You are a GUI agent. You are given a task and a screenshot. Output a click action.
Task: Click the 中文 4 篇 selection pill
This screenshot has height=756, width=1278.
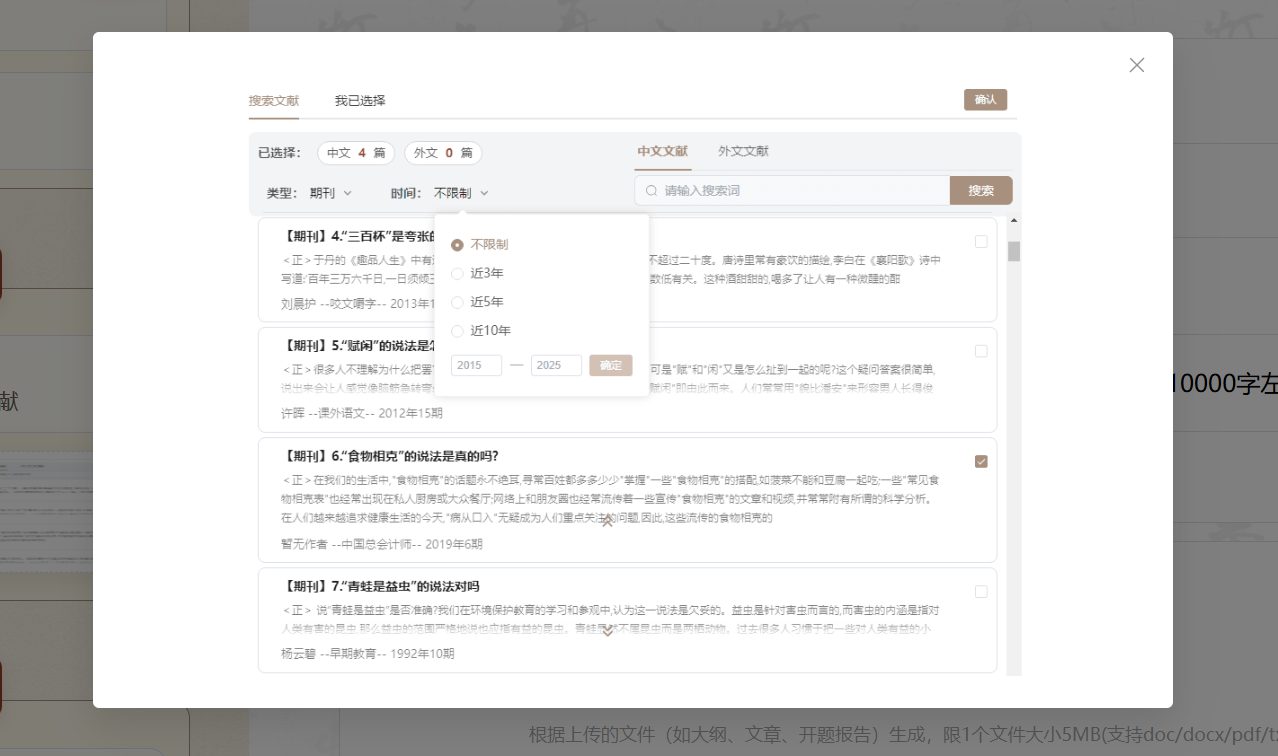pos(356,153)
